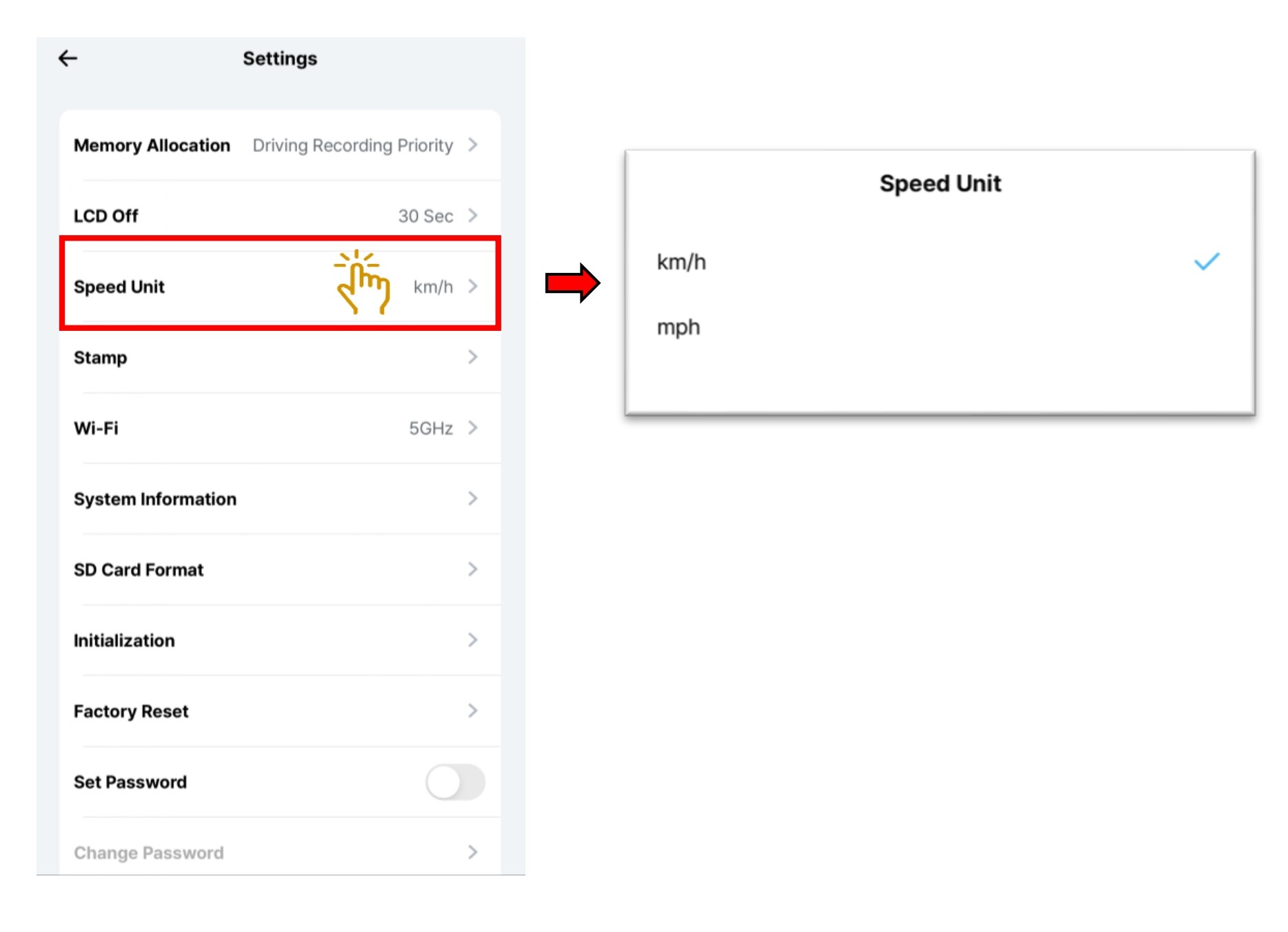Tap the Change Password row
This screenshot has height=932, width=1288.
click(149, 853)
